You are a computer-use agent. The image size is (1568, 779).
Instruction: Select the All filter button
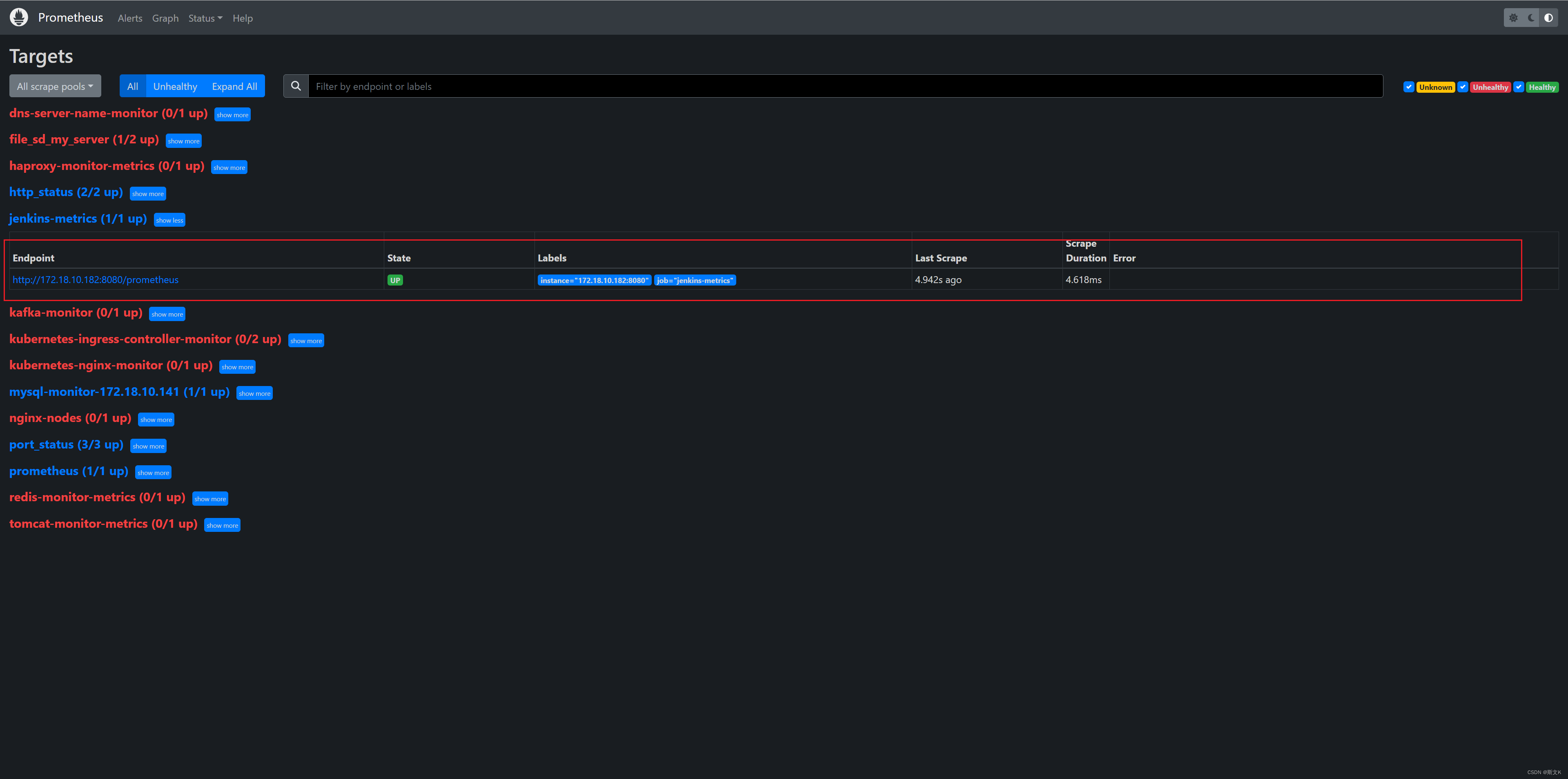133,86
